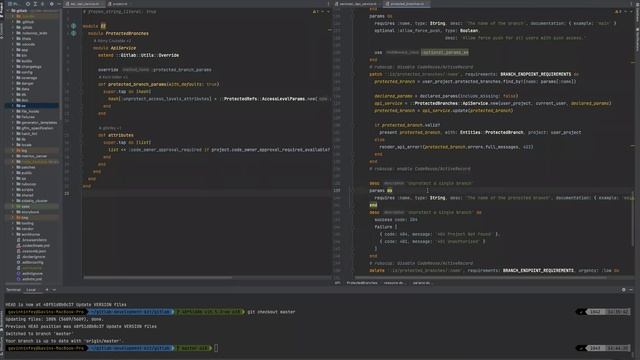The image size is (640, 360).
Task: Click 'git checkout master' command in terminal
Action: [271, 312]
